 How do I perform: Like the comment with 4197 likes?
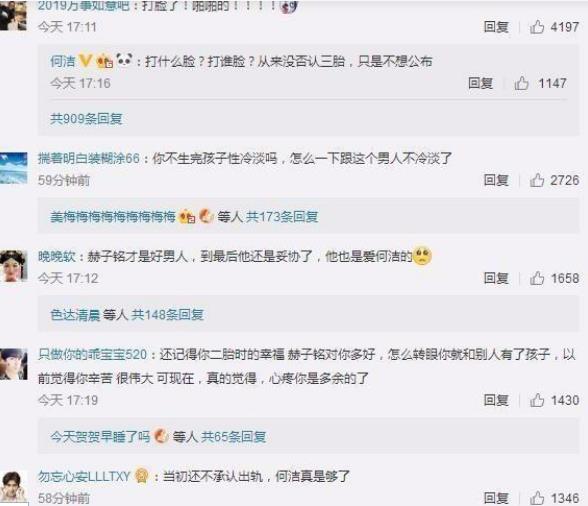click(537, 27)
